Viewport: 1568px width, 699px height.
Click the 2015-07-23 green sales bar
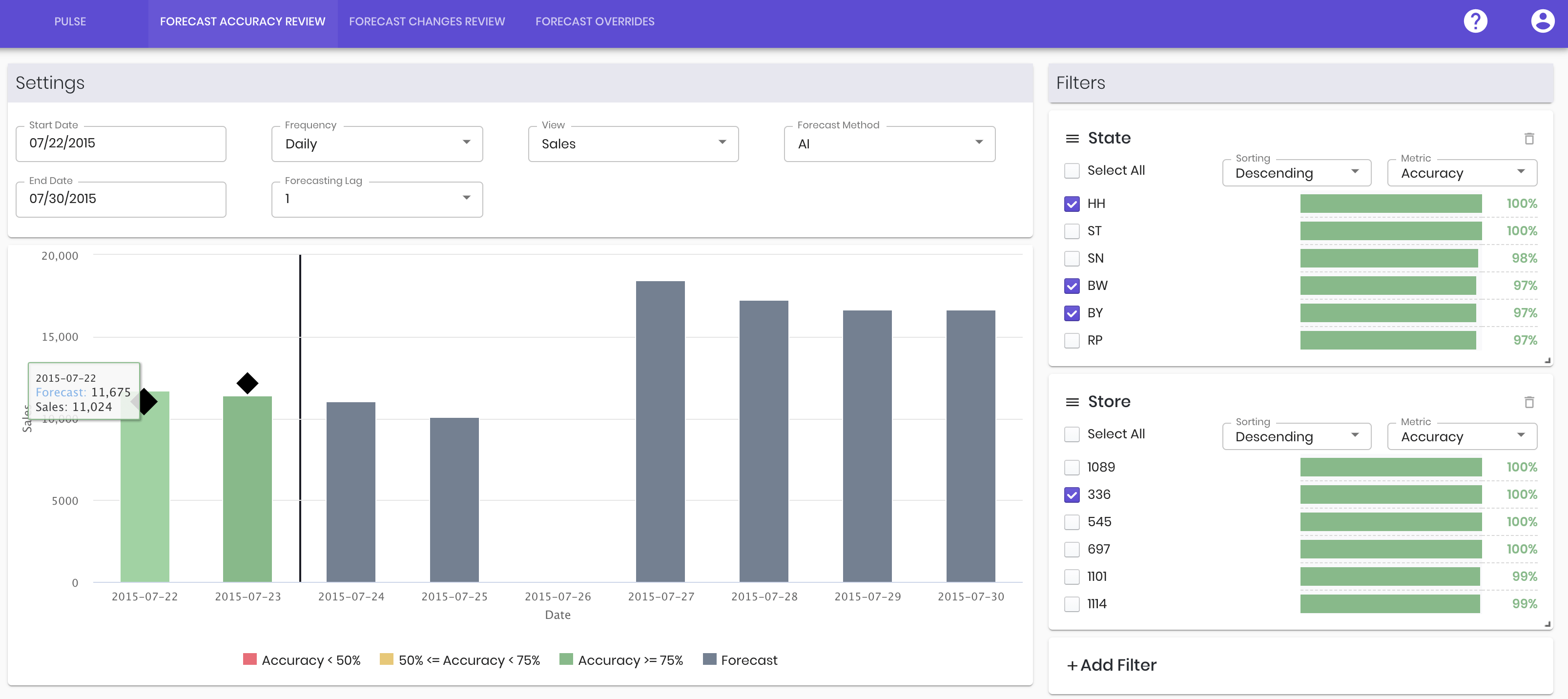(x=247, y=489)
